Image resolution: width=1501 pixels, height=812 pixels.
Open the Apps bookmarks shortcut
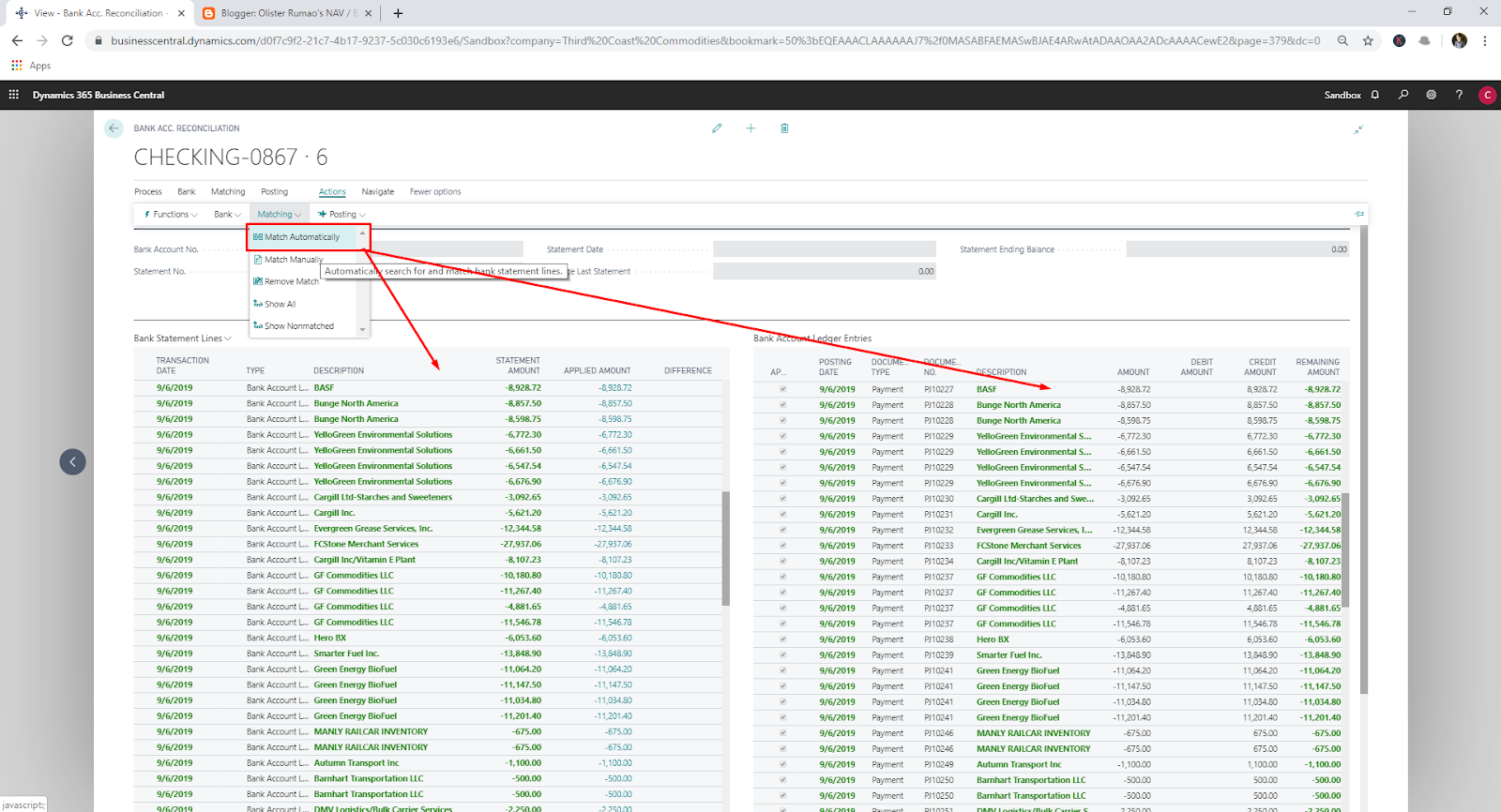[31, 66]
